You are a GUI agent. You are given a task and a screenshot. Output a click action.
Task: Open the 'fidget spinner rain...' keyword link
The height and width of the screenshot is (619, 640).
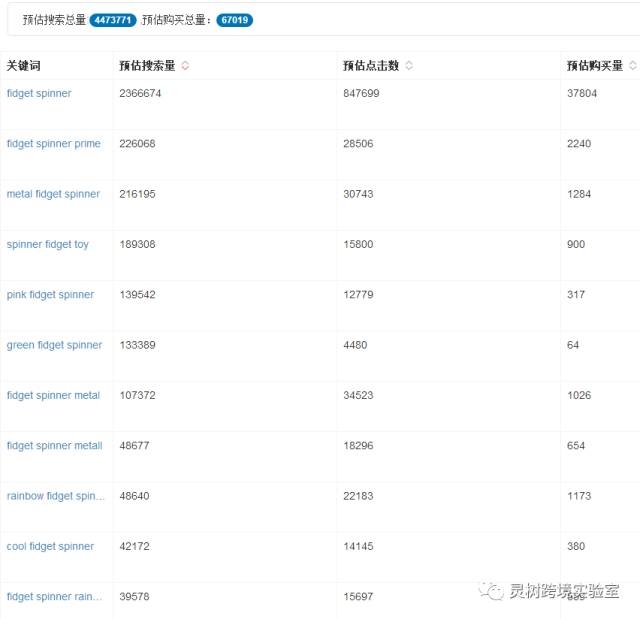coord(54,597)
